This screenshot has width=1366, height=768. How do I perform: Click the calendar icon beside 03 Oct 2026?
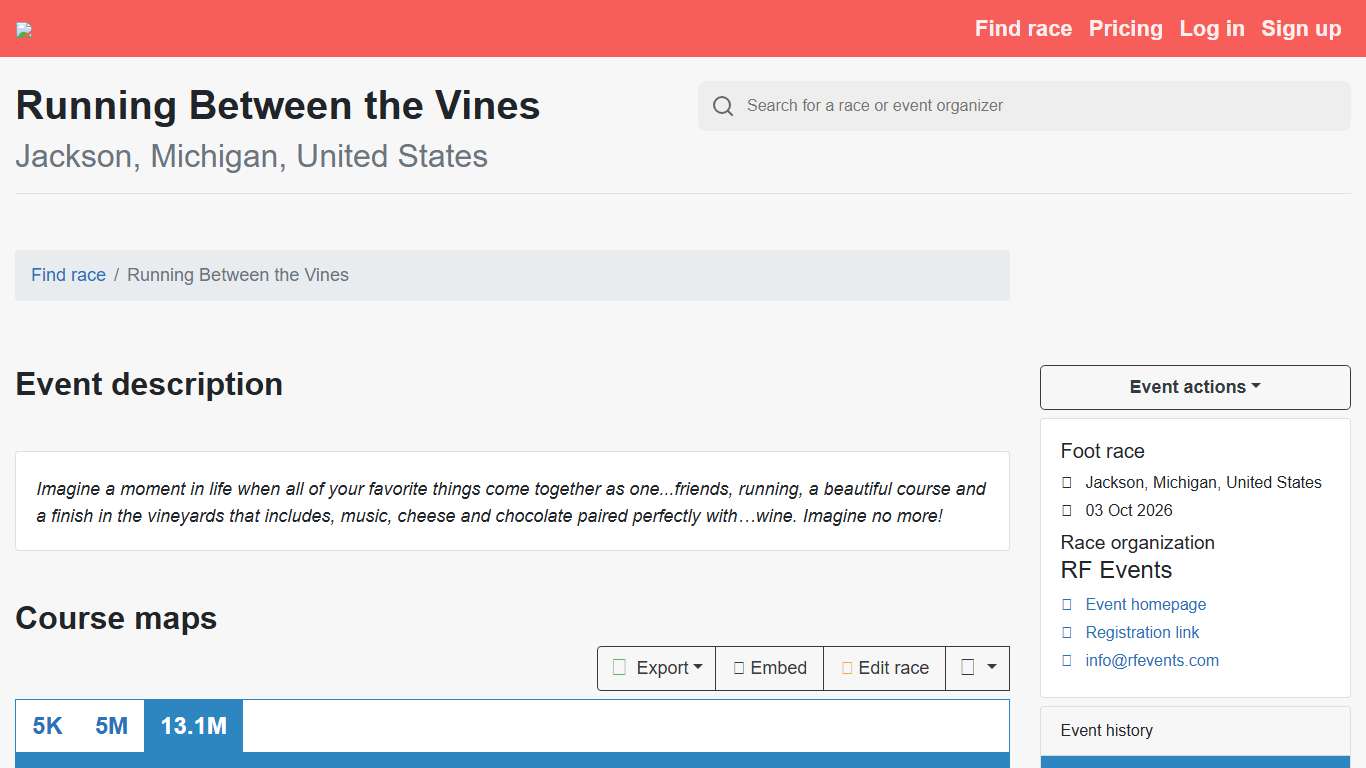click(1067, 510)
